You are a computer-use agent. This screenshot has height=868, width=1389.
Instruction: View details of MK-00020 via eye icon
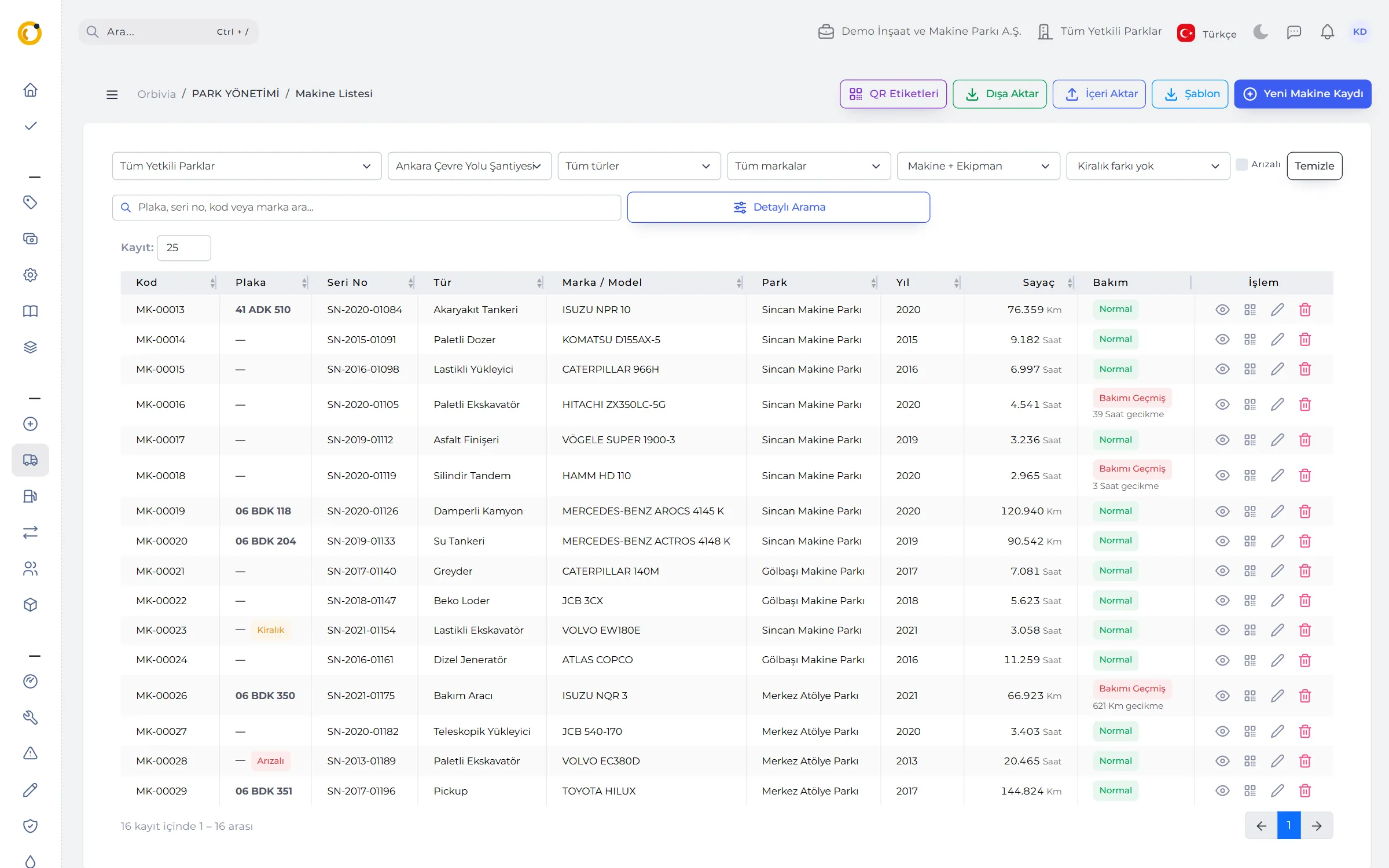1222,541
